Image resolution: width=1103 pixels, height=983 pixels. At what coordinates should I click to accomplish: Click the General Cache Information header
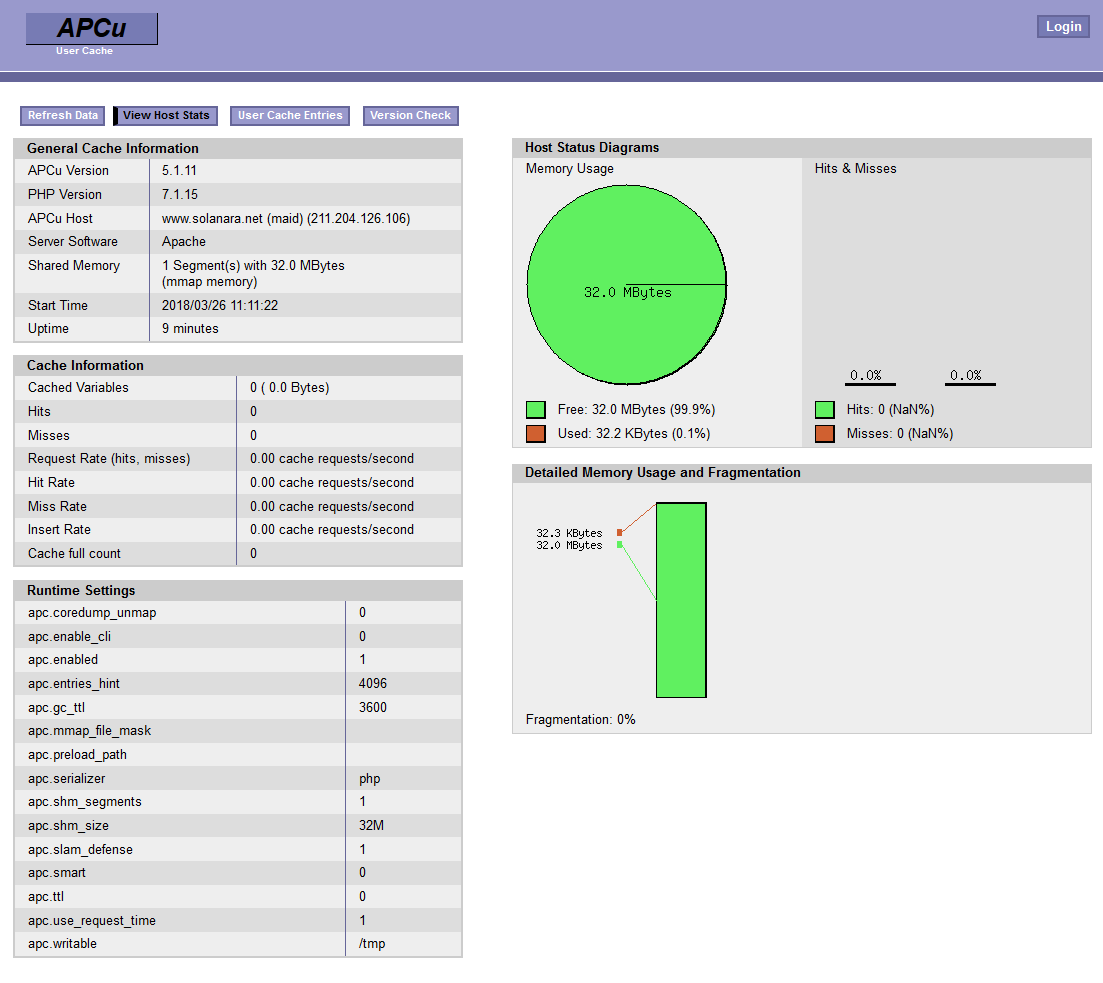tap(113, 148)
